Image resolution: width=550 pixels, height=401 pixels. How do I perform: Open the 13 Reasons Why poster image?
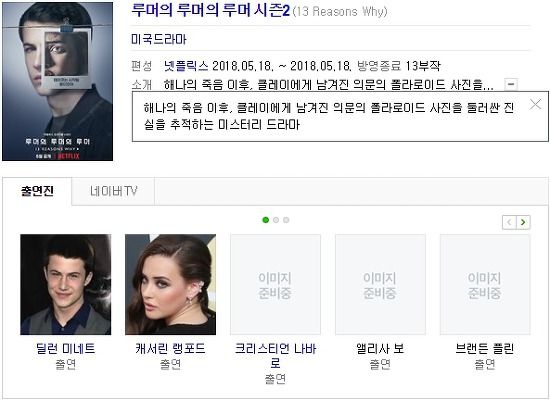coord(58,81)
